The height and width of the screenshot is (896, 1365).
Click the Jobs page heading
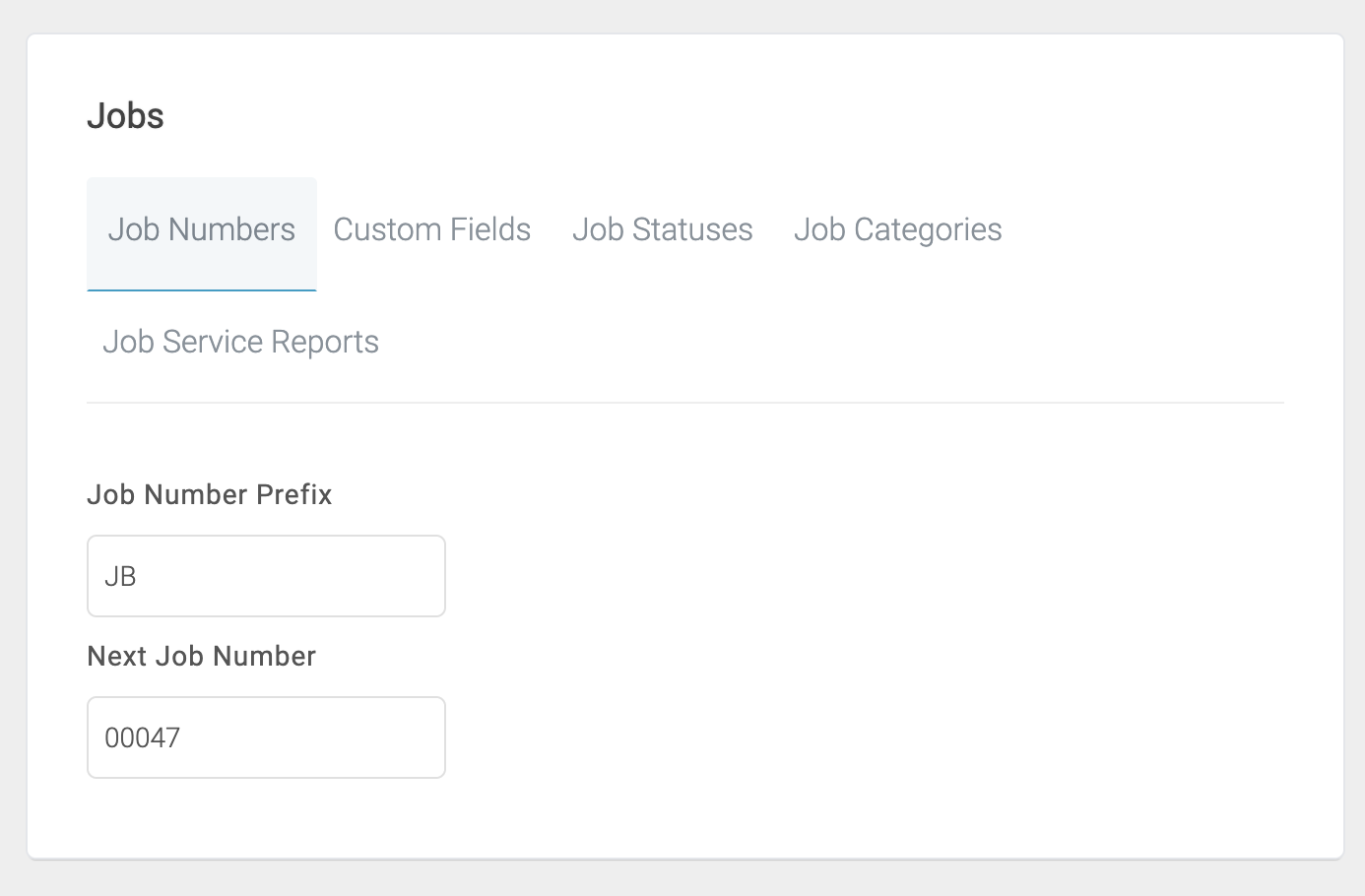point(126,115)
